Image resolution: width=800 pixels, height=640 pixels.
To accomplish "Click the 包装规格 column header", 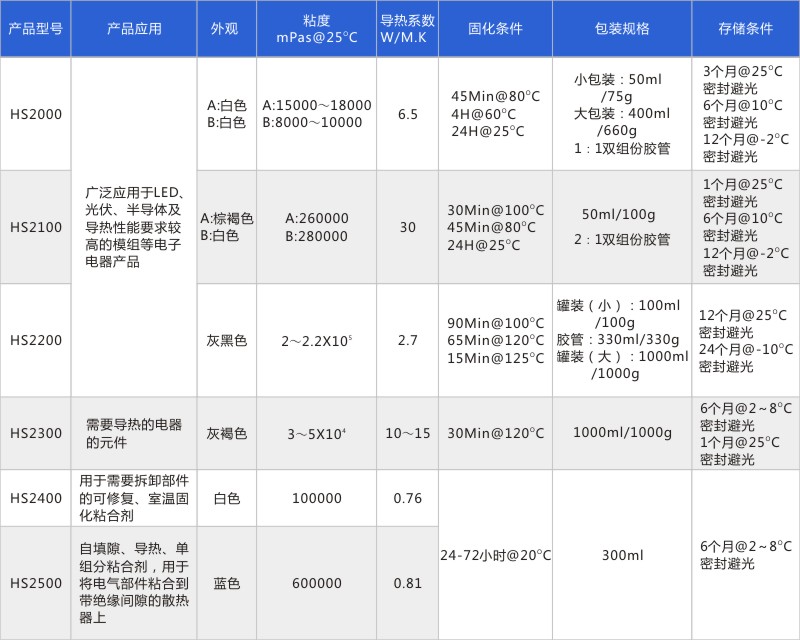I will point(621,29).
